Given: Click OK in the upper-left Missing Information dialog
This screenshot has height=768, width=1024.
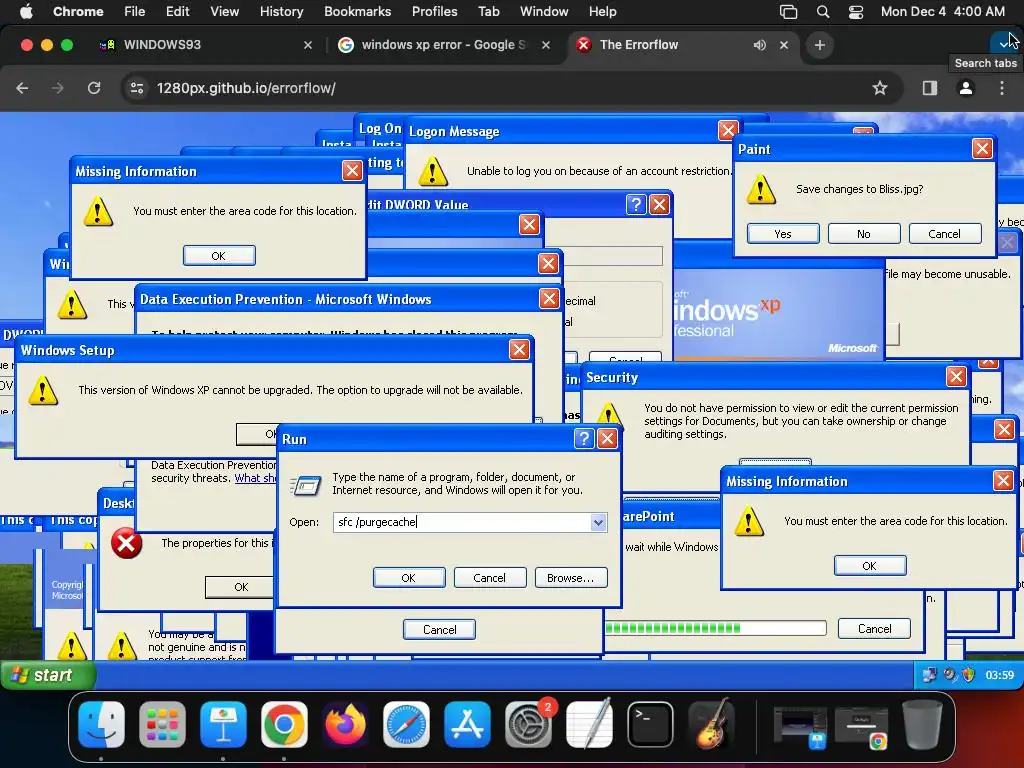Looking at the screenshot, I should [219, 256].
